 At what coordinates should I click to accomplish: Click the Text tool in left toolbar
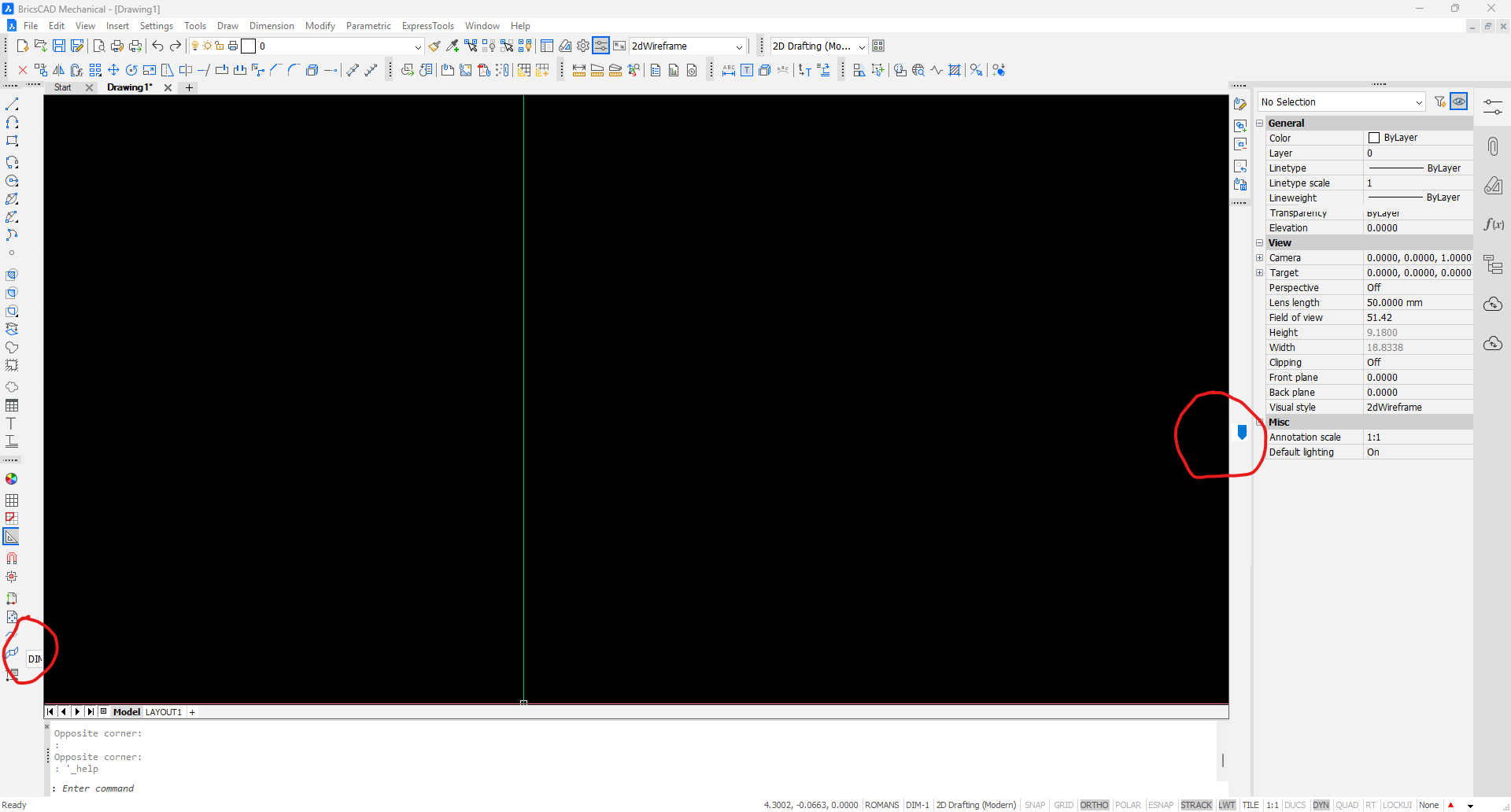(12, 424)
